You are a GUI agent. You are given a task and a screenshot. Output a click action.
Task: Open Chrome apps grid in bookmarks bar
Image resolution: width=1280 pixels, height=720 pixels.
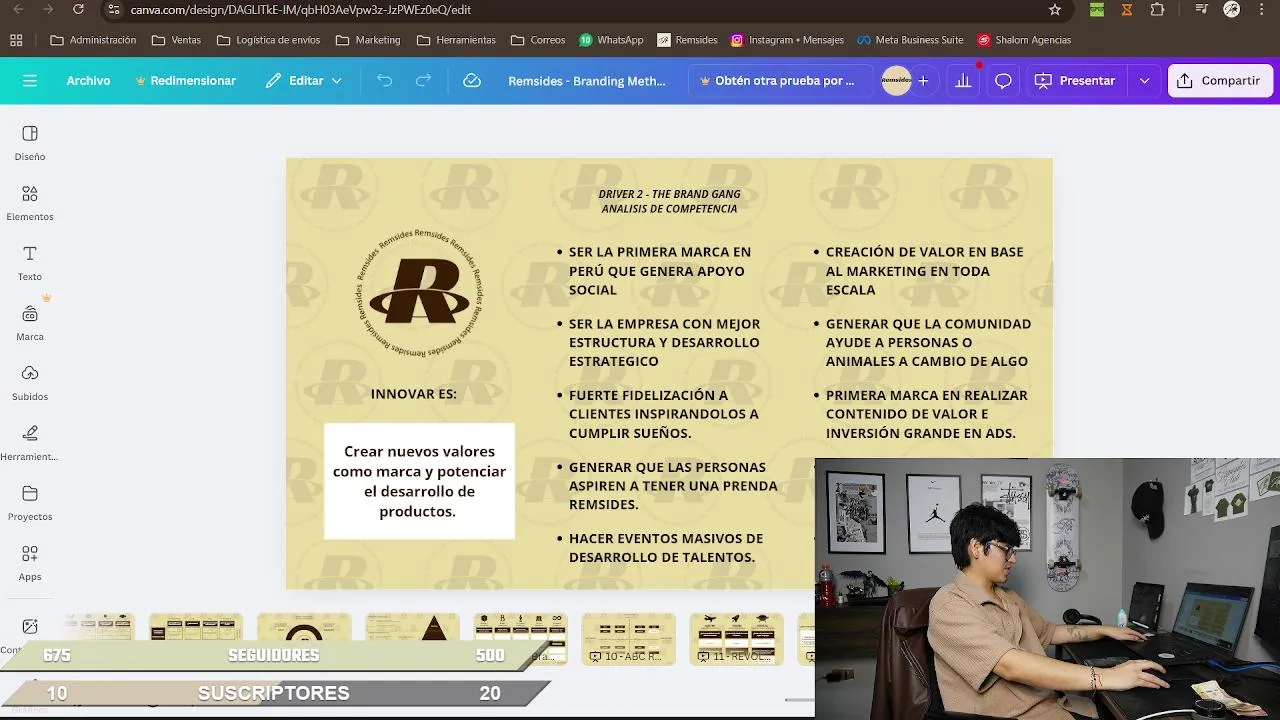16,40
